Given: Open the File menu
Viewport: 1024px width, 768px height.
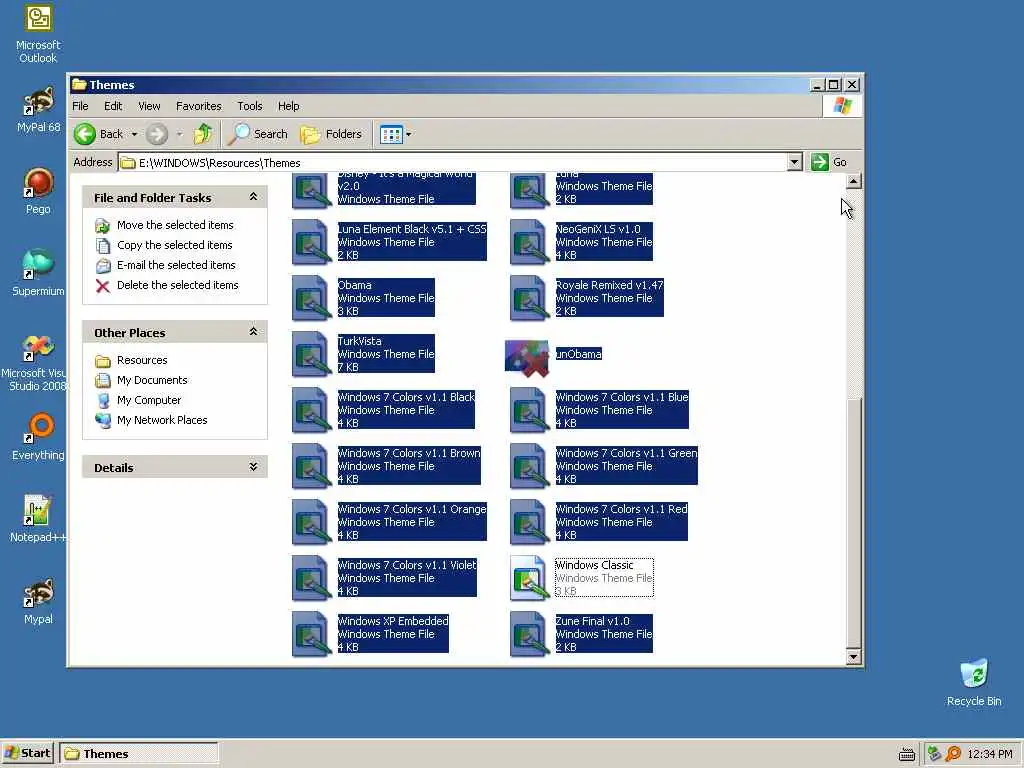Looking at the screenshot, I should tap(80, 106).
